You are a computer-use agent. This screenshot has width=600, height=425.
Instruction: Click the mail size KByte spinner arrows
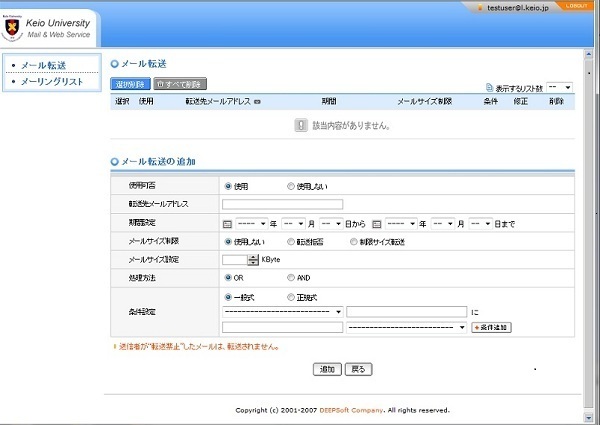point(253,259)
